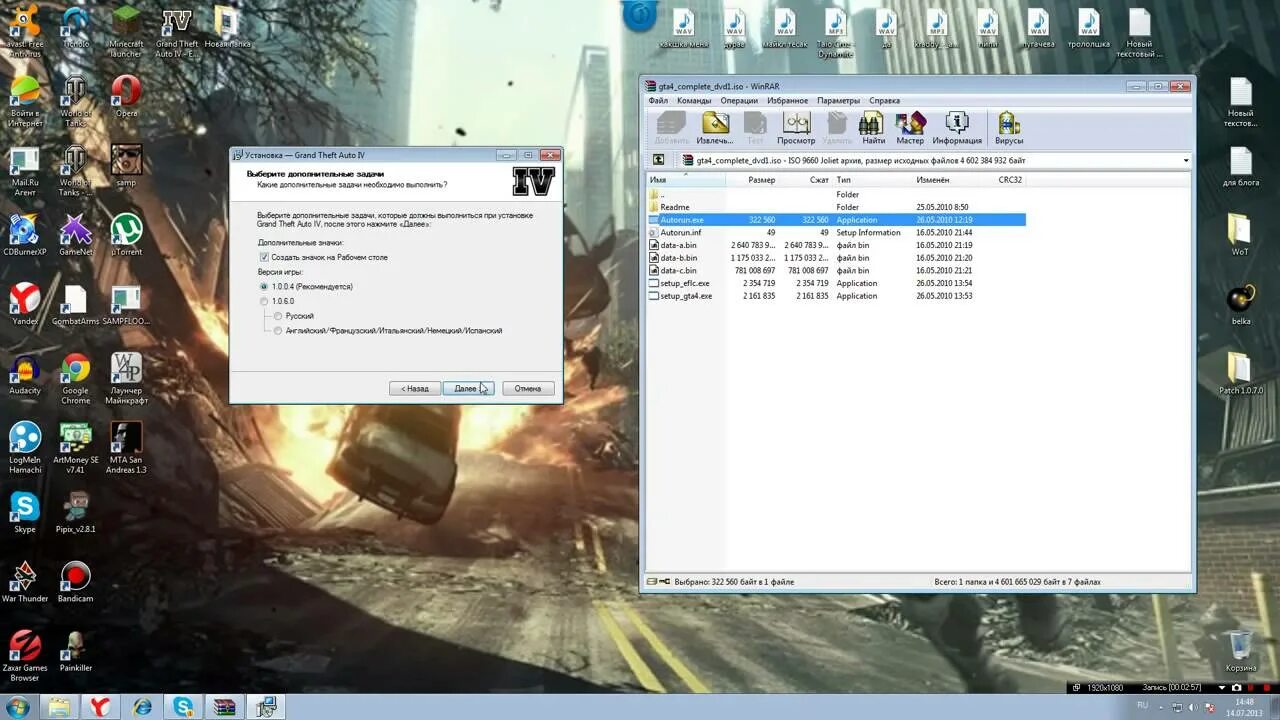Select the data-c.bin file row
The width and height of the screenshot is (1280, 720).
[836, 270]
